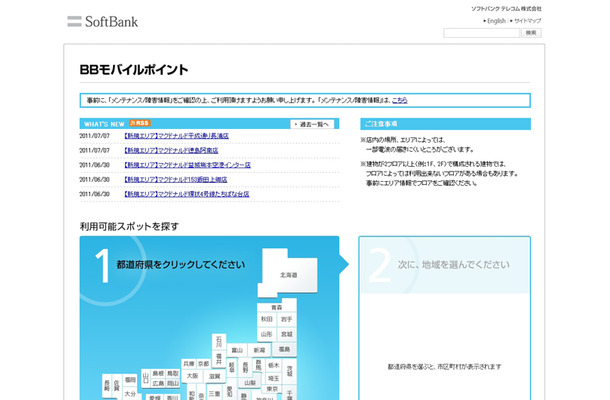Select 石川 prefecture tile

point(219,341)
